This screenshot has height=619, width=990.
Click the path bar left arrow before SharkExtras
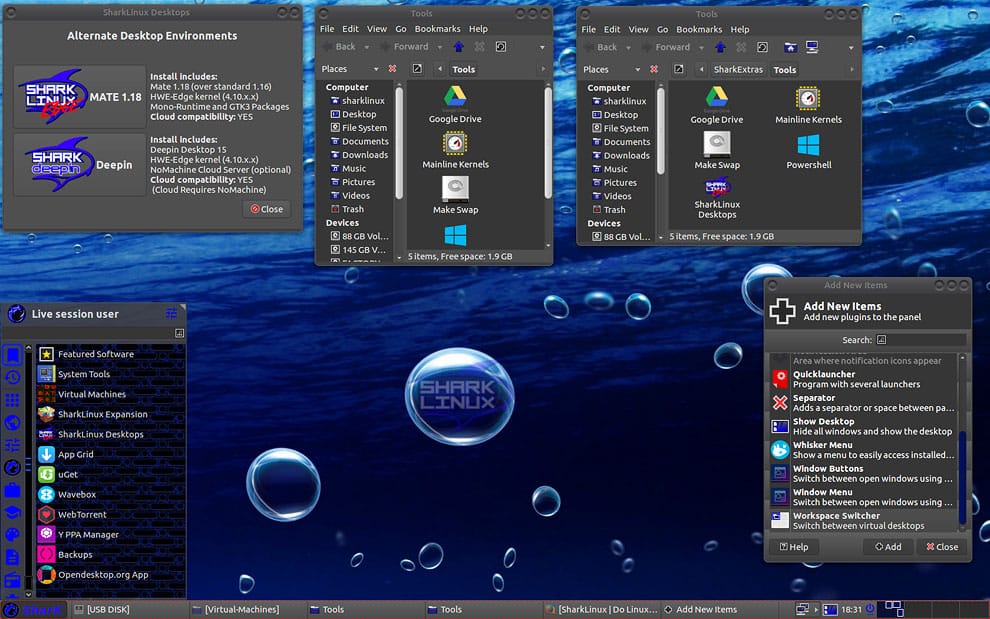[701, 69]
